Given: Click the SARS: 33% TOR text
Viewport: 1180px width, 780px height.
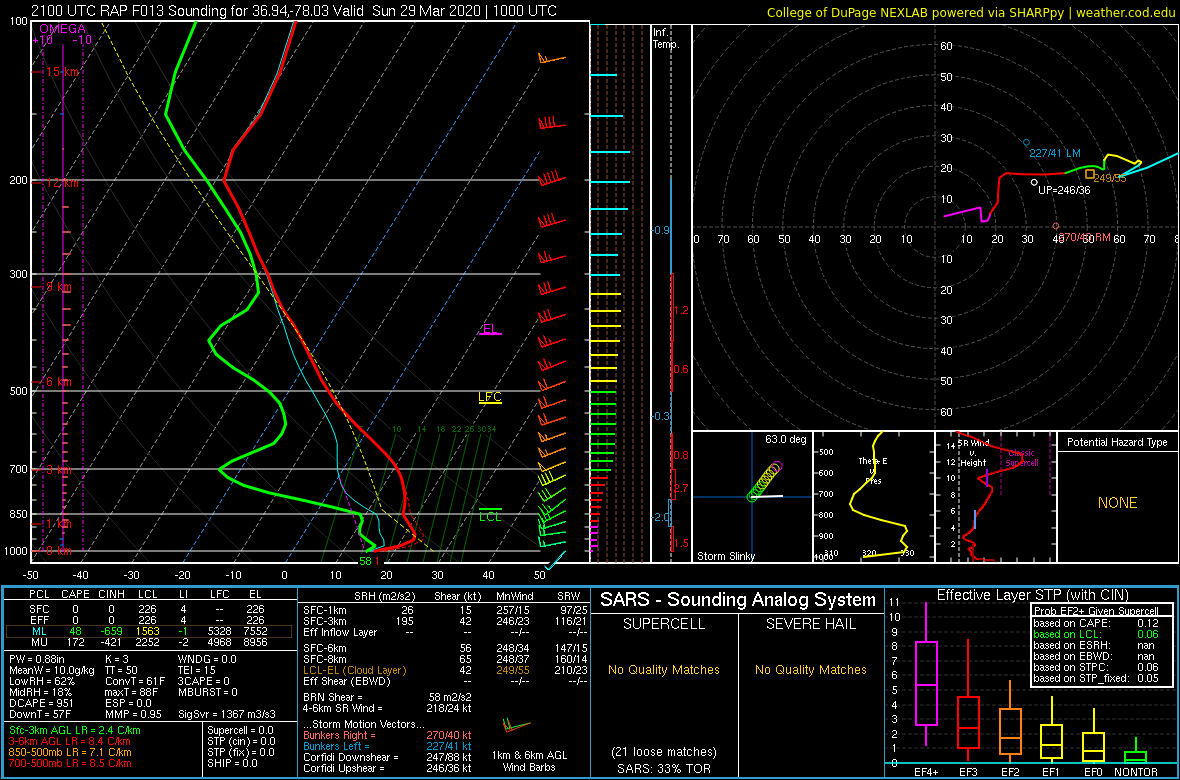Looking at the screenshot, I should (x=665, y=769).
